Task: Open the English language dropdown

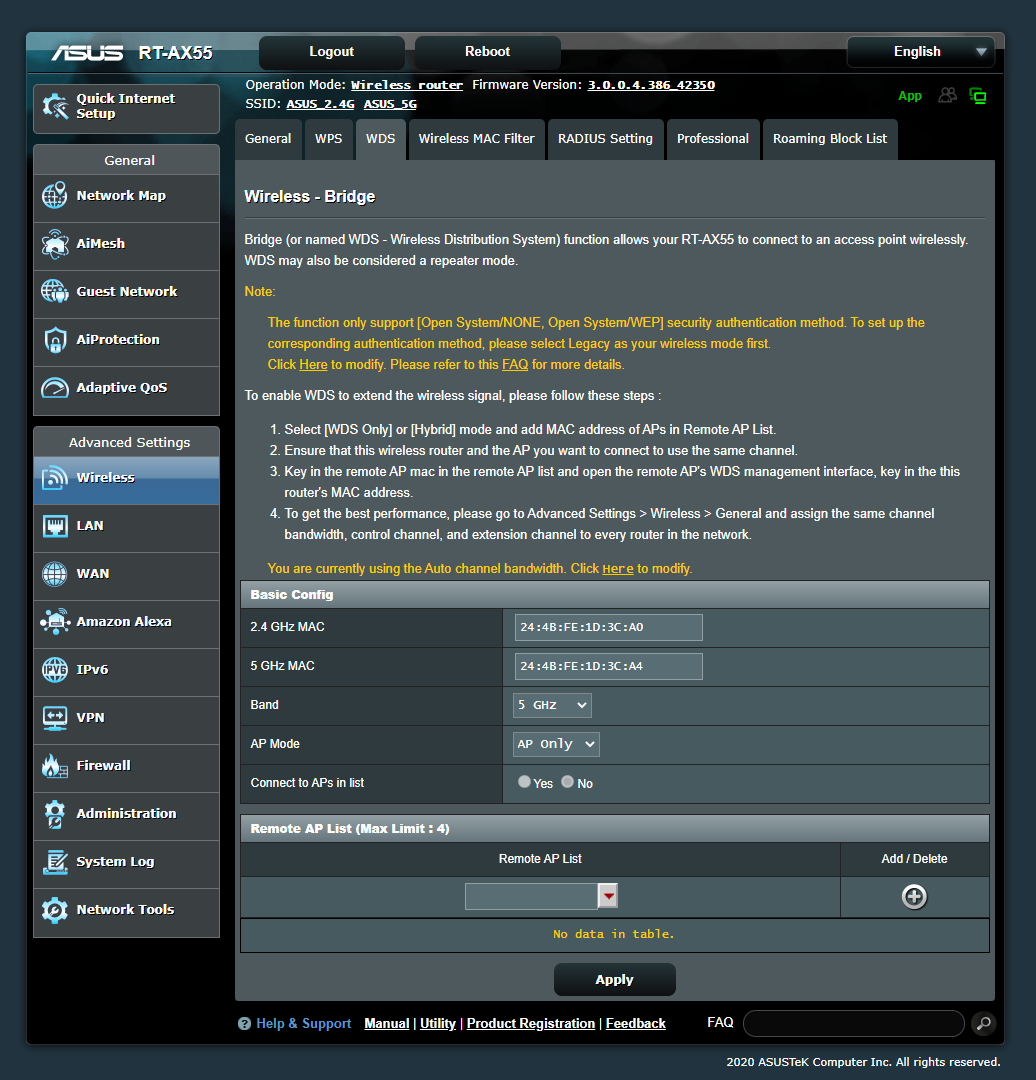Action: tap(920, 52)
